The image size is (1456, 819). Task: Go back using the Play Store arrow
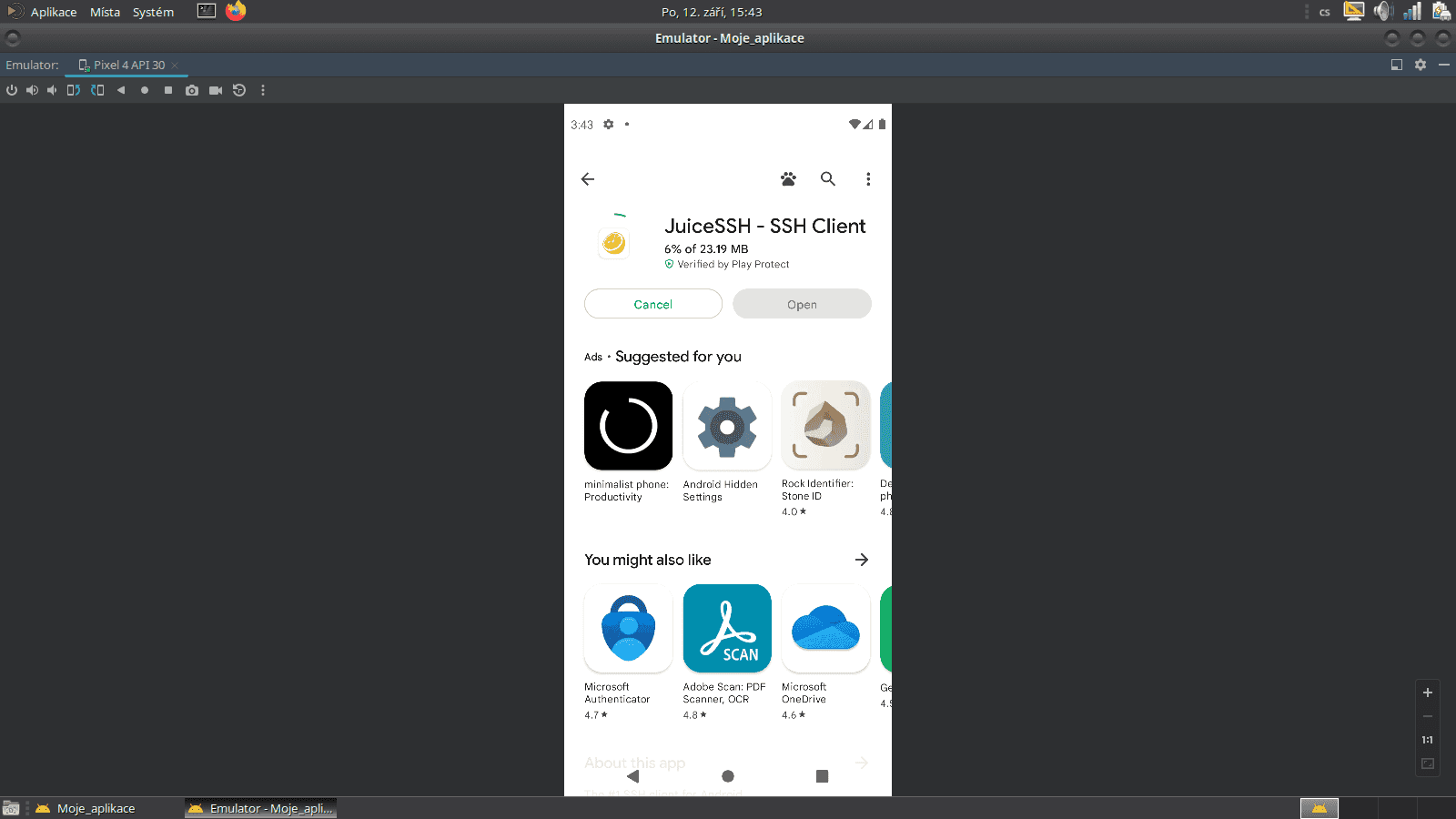(588, 179)
